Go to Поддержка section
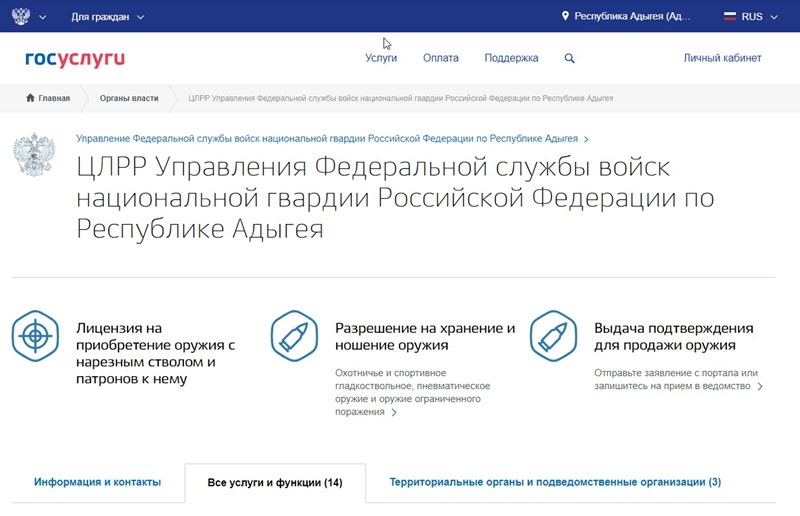This screenshot has width=800, height=516. (511, 58)
